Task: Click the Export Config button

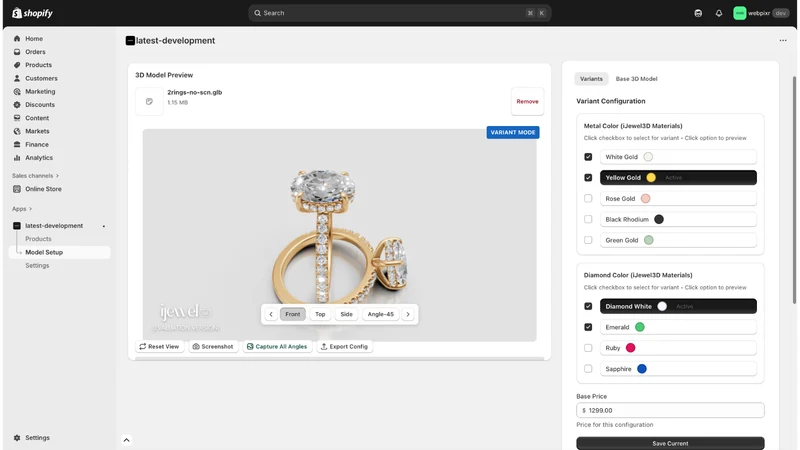Action: [344, 346]
